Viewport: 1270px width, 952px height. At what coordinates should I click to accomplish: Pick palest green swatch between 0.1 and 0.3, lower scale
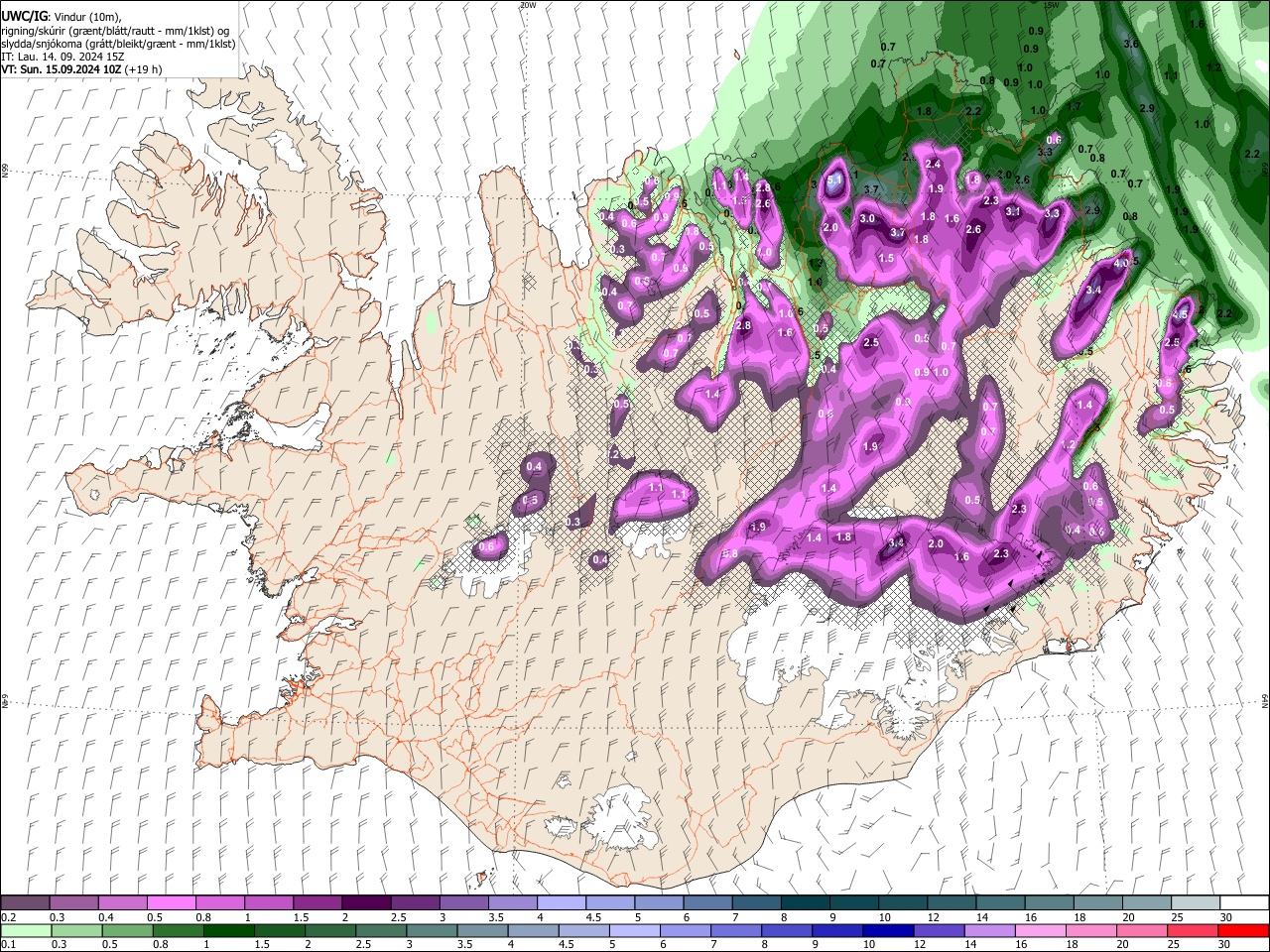[x=26, y=930]
